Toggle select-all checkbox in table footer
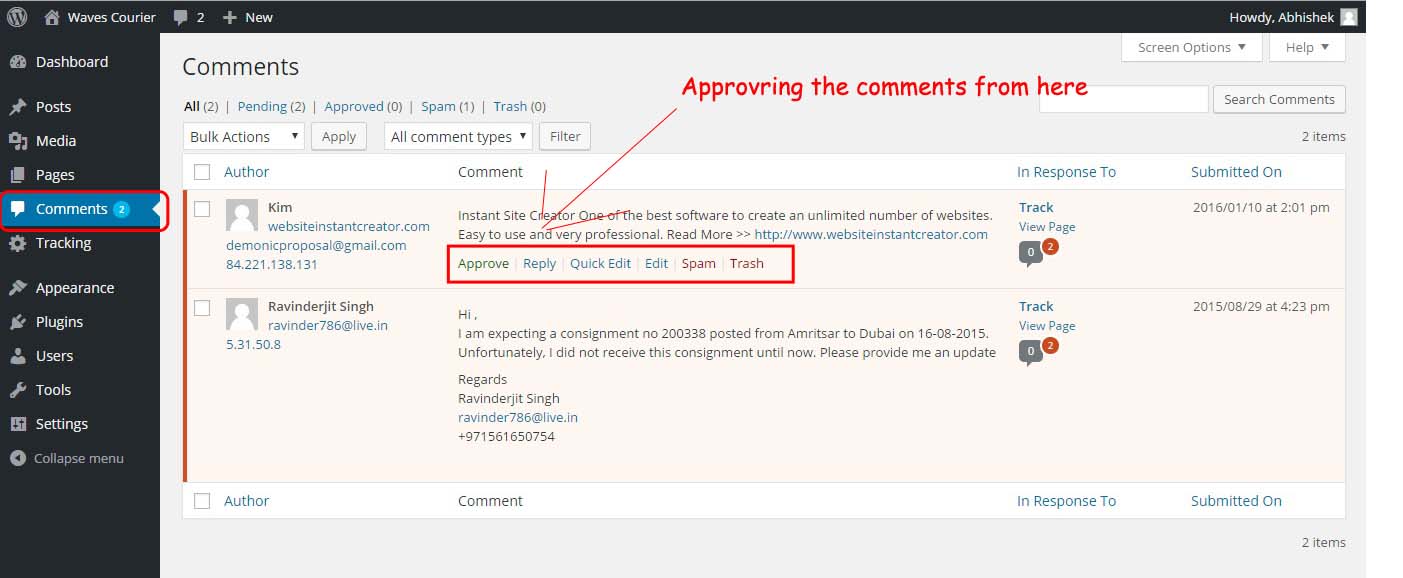Image resolution: width=1403 pixels, height=578 pixels. coord(202,501)
